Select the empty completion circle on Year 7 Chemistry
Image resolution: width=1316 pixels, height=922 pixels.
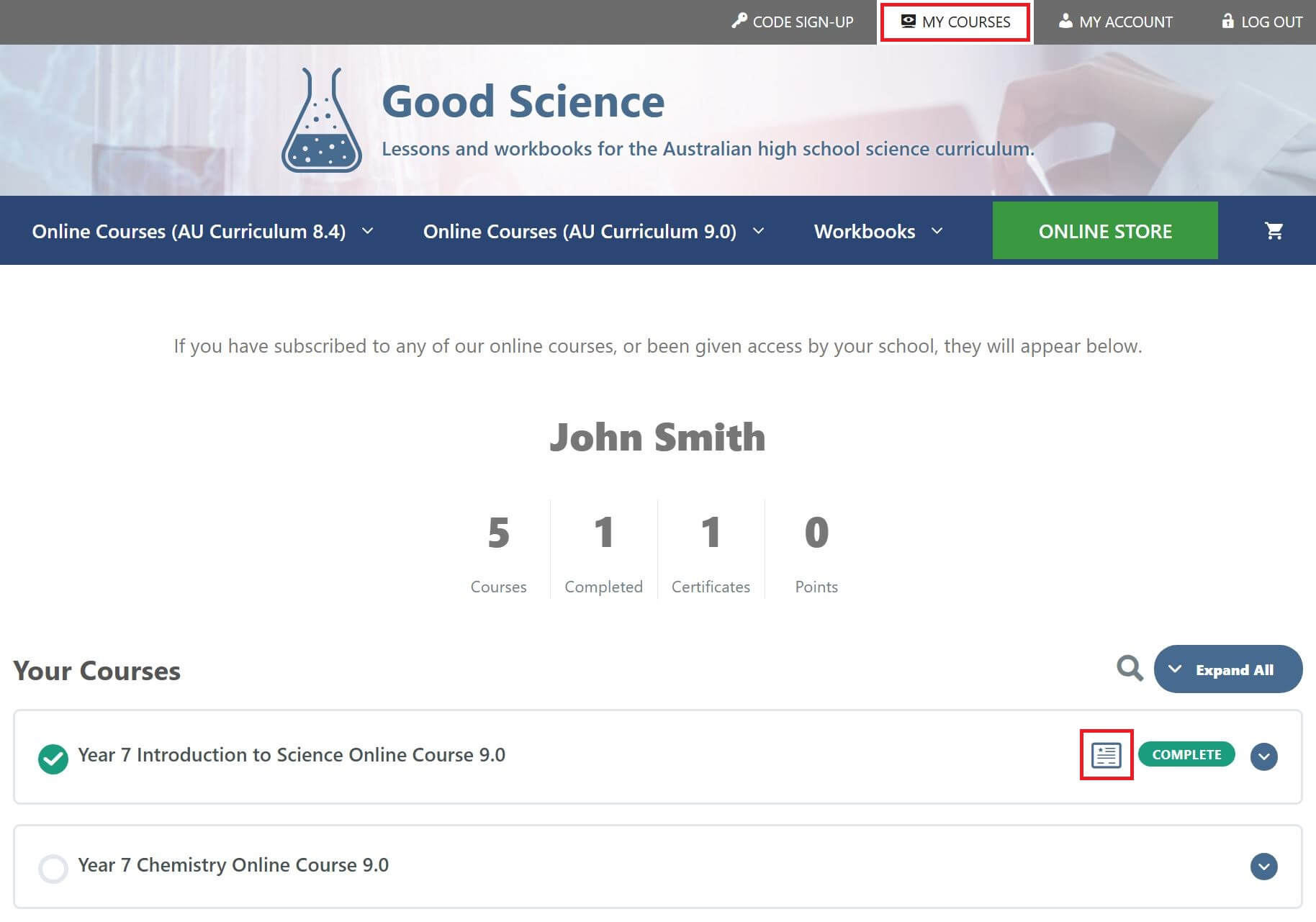(53, 869)
